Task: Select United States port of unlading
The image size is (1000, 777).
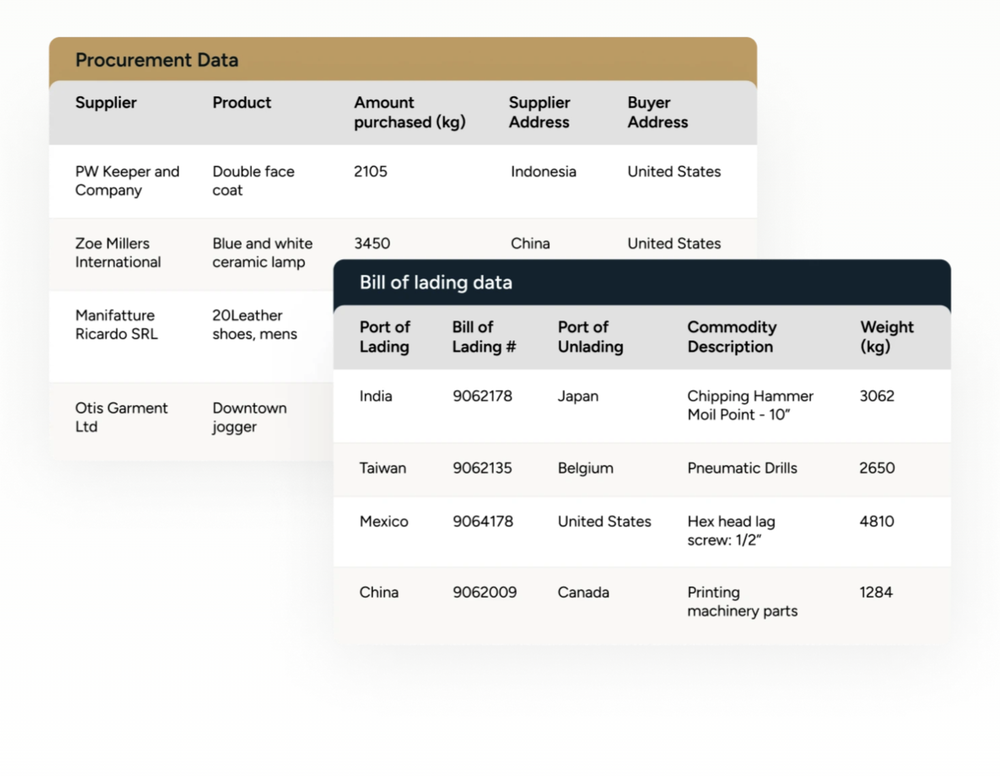Action: (x=605, y=522)
